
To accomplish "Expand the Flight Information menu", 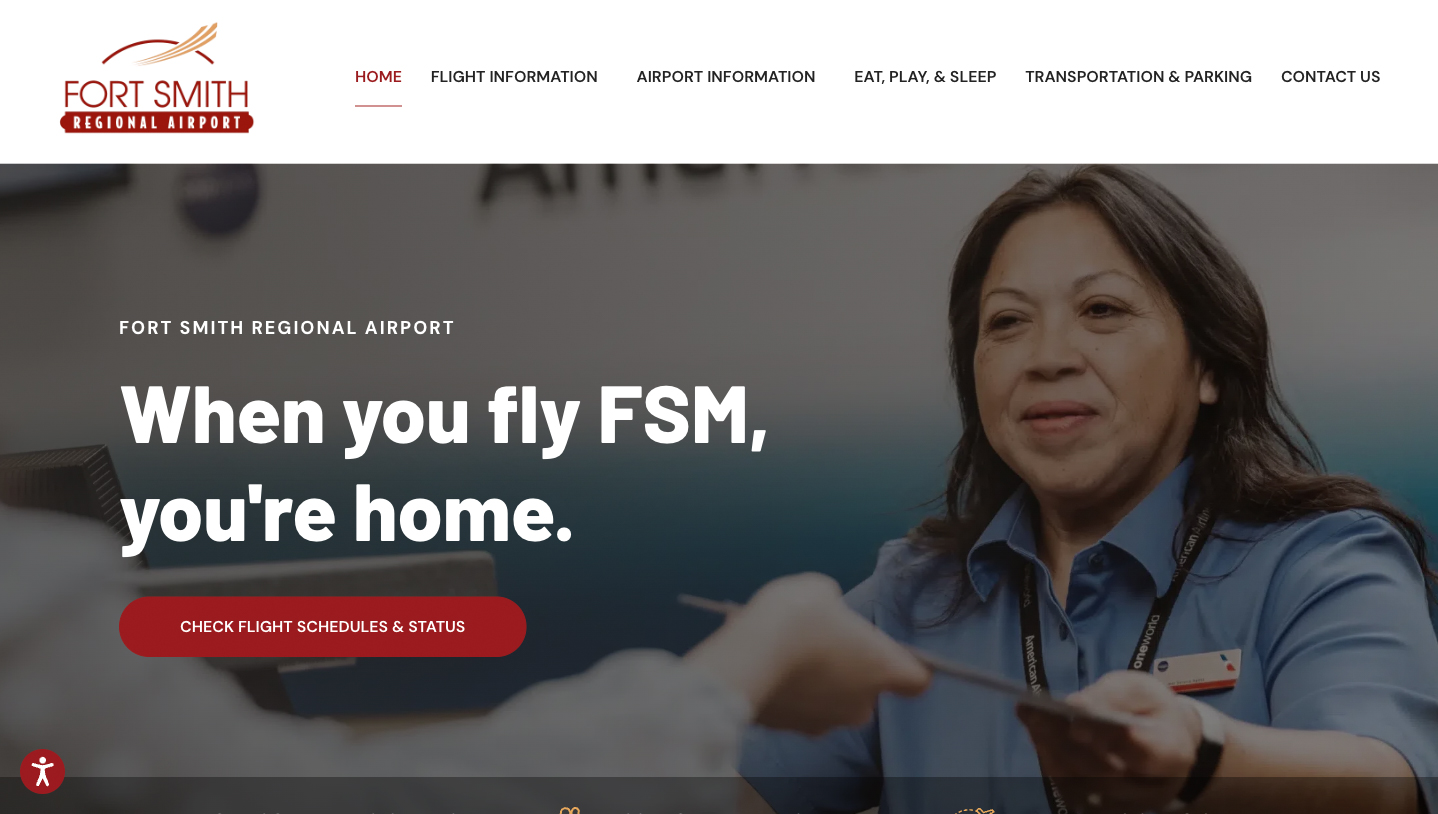I will coord(514,77).
